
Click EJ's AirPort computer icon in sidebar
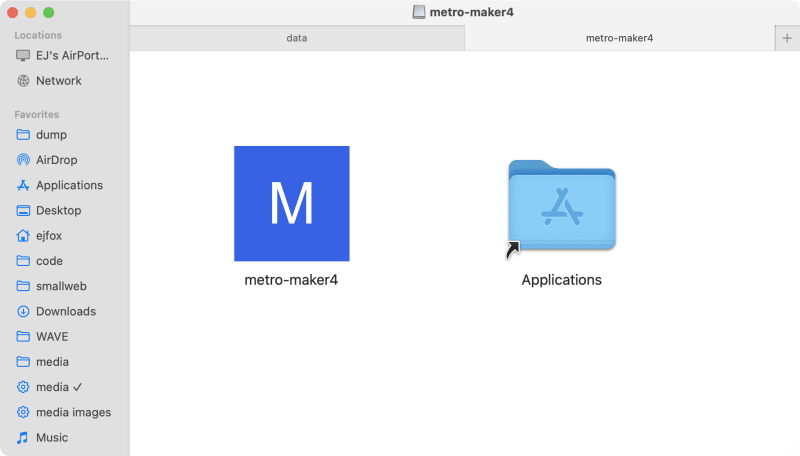(x=23, y=56)
